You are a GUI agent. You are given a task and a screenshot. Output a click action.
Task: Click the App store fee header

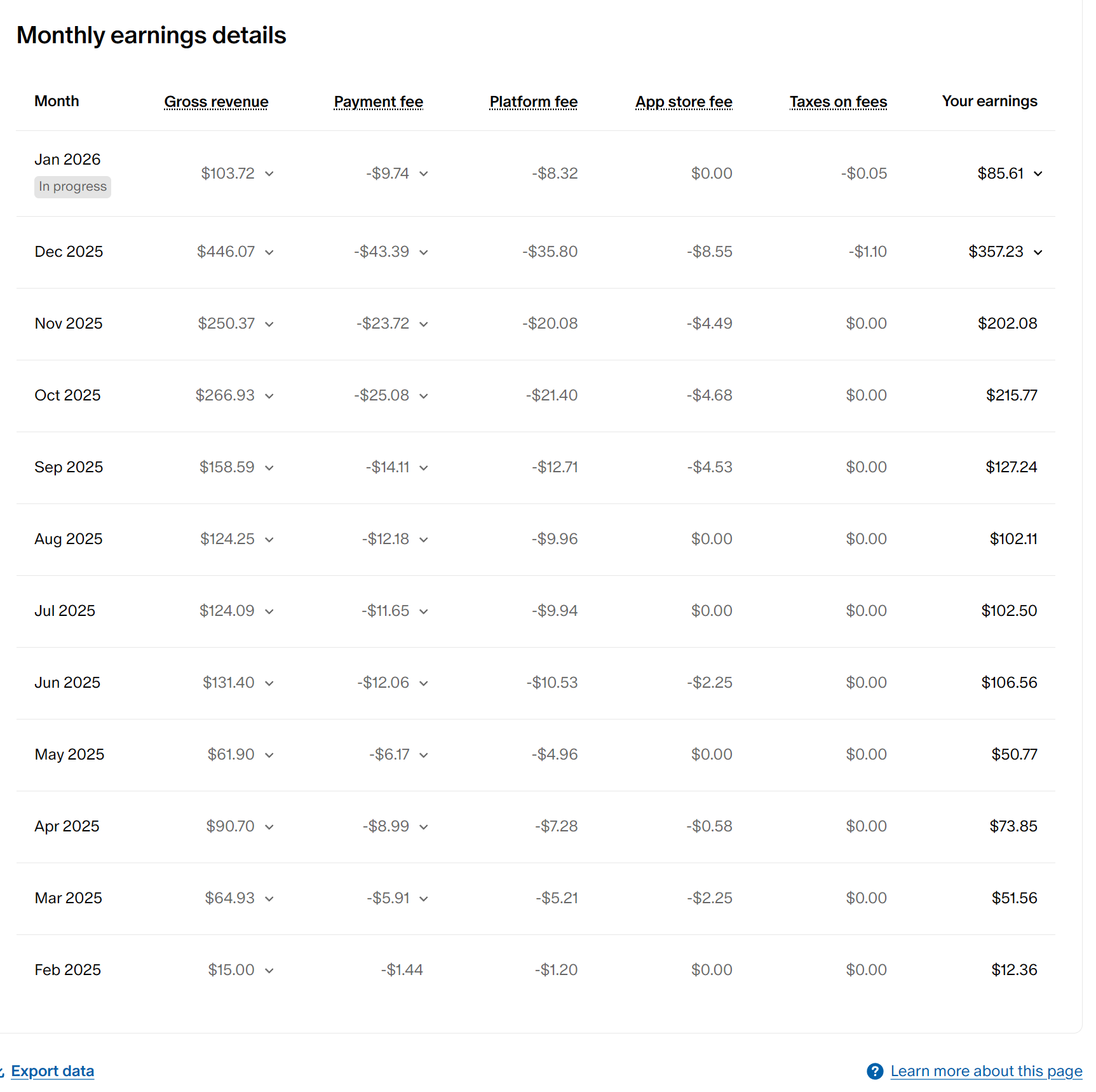pyautogui.click(x=684, y=102)
